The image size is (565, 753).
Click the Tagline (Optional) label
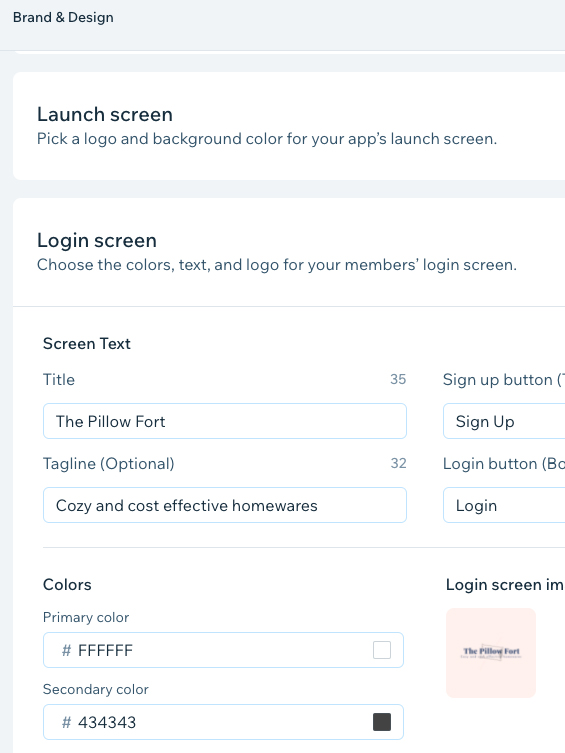click(x=108, y=463)
